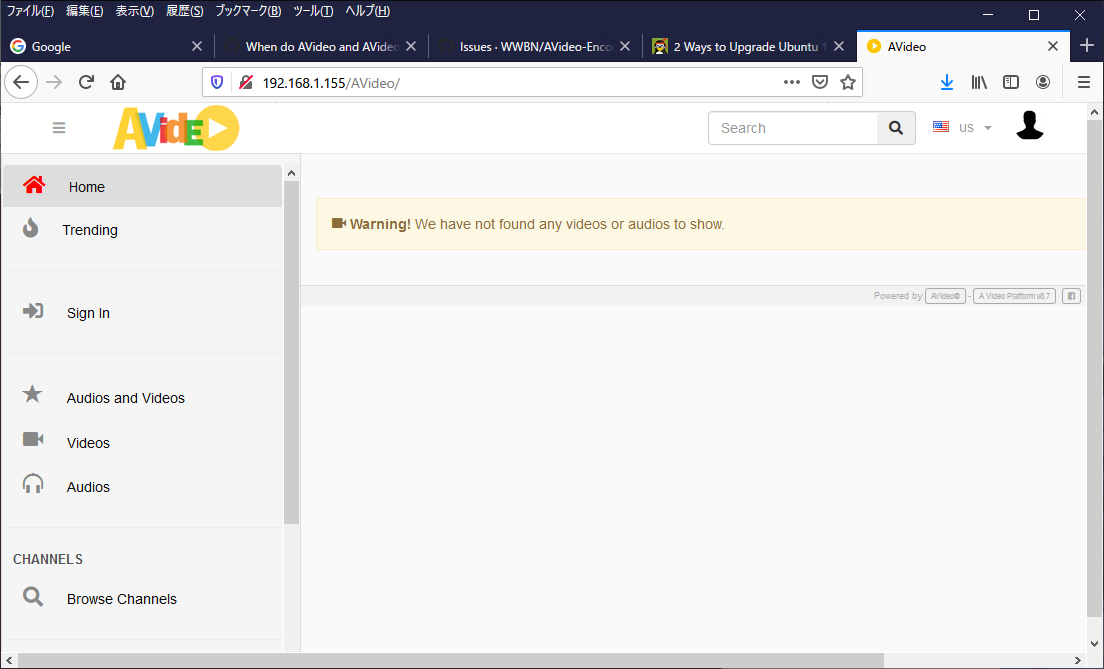Open the ヘルプ(H) menu
This screenshot has width=1104, height=669.
click(x=368, y=11)
